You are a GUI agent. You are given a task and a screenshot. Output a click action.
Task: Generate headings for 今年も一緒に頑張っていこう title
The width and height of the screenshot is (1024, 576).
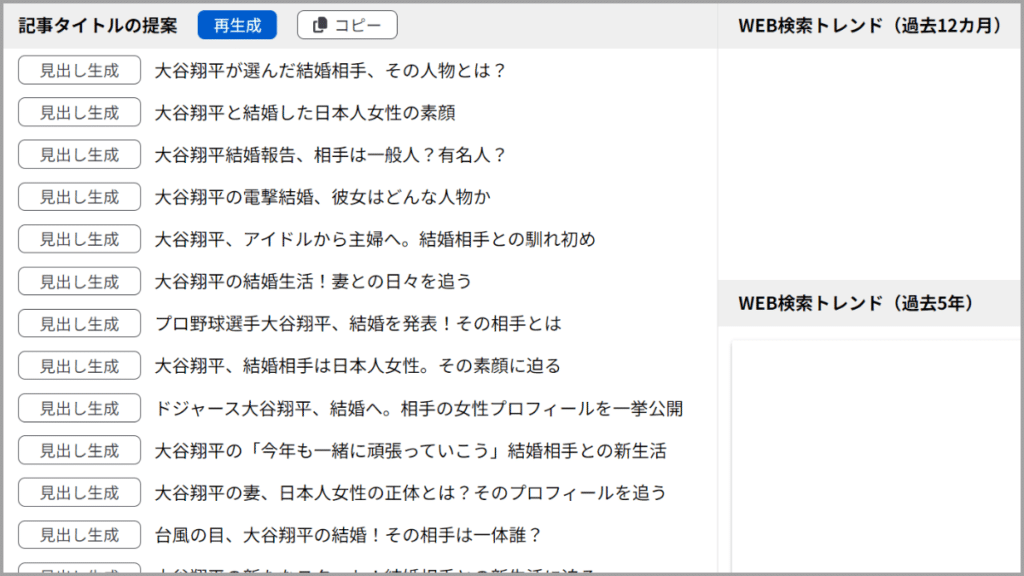pyautogui.click(x=79, y=450)
